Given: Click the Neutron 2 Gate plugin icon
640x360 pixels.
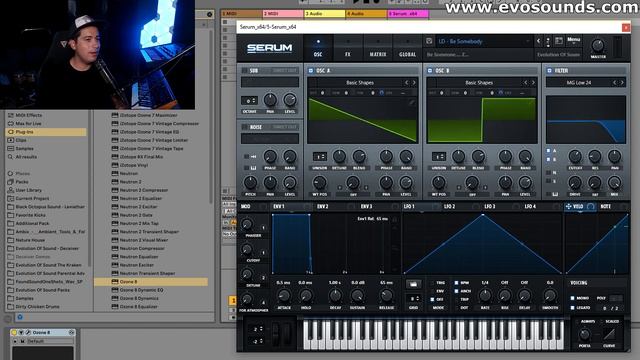Looking at the screenshot, I should [x=115, y=215].
